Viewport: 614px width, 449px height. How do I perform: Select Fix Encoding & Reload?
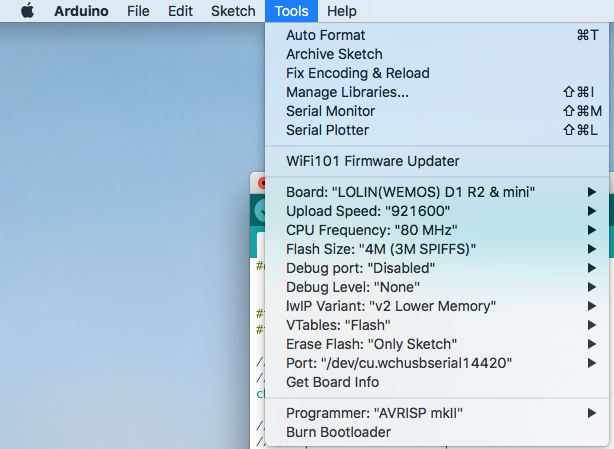[357, 73]
